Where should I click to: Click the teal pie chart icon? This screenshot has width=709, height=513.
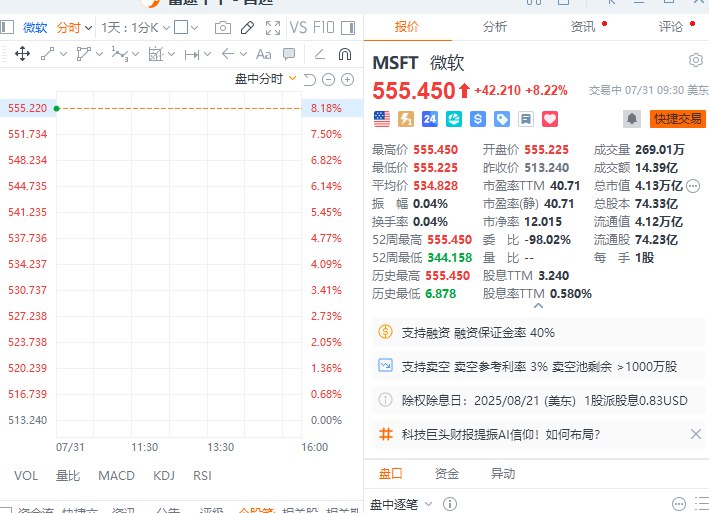454,119
